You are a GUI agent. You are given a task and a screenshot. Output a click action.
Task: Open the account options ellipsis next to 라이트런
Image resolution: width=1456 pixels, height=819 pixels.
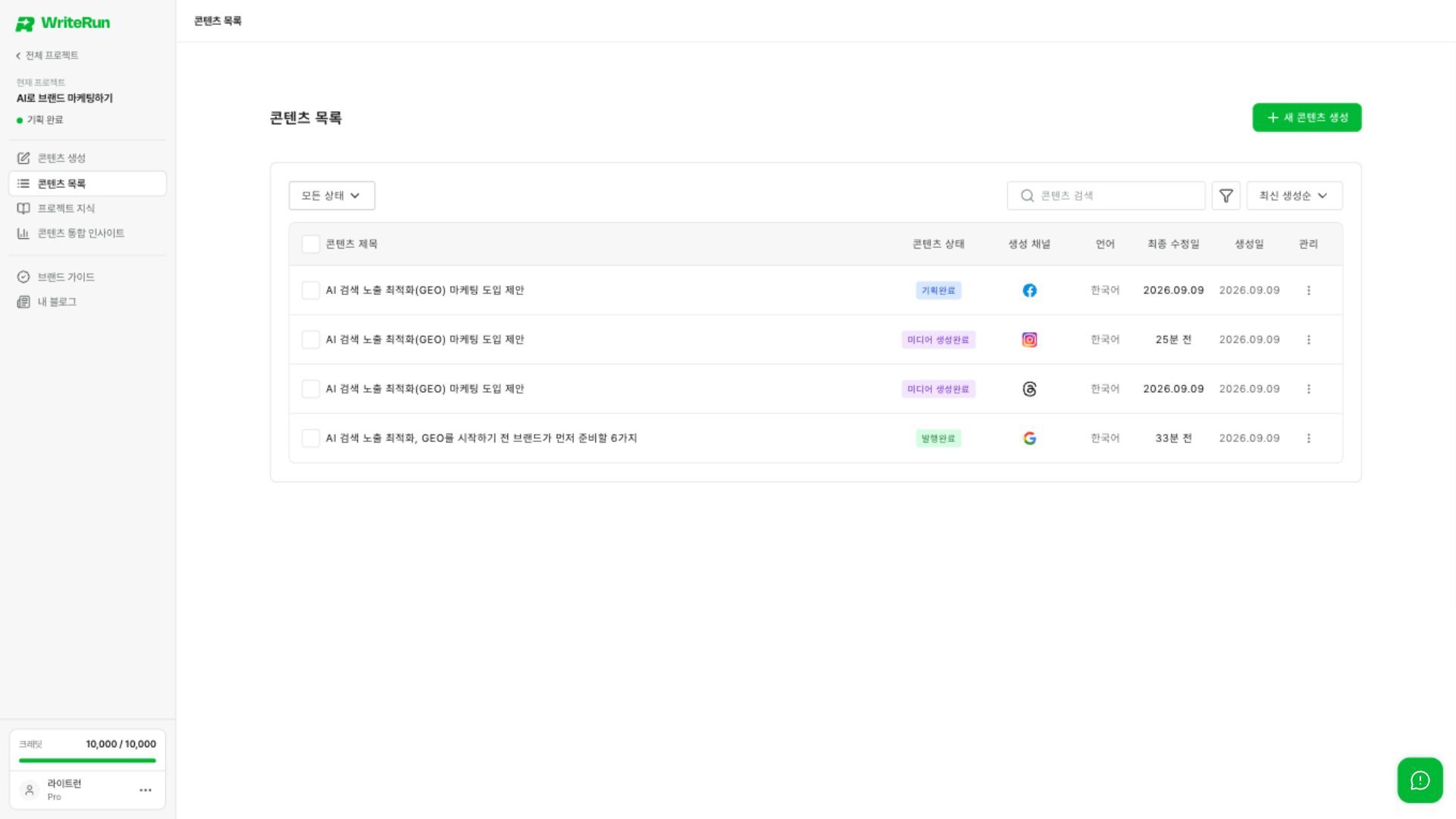pyautogui.click(x=146, y=790)
